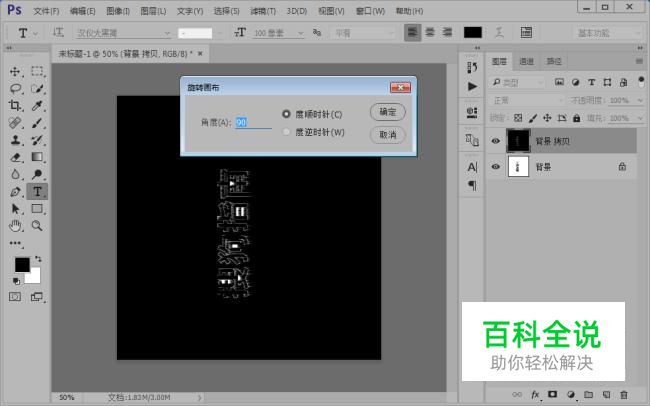Add a layer mask
650x406 pixels.
click(x=553, y=394)
